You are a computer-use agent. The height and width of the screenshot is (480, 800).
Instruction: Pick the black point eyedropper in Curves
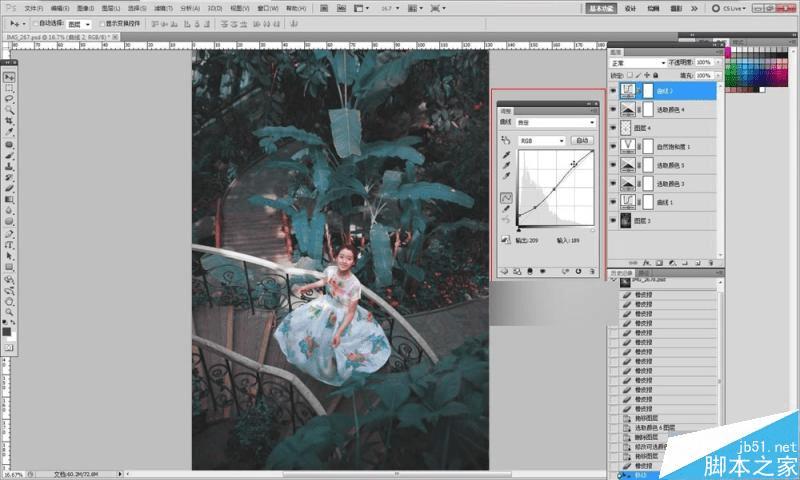[506, 156]
